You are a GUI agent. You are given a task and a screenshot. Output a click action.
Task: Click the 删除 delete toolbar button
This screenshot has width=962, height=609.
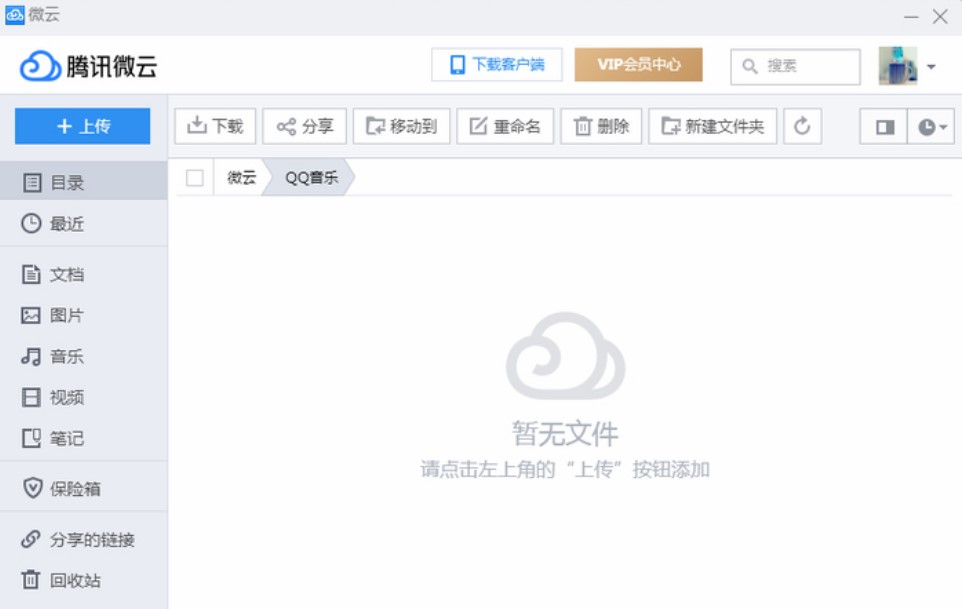[601, 126]
